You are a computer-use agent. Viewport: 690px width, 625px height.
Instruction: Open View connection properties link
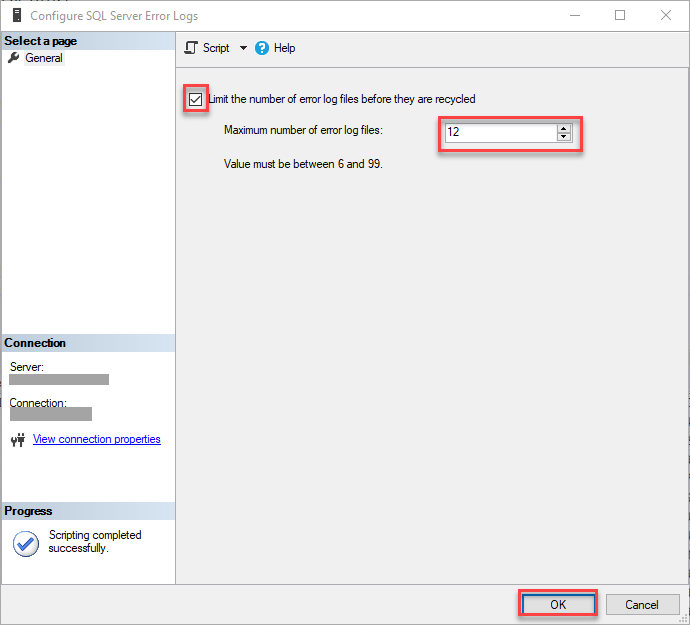[x=97, y=439]
